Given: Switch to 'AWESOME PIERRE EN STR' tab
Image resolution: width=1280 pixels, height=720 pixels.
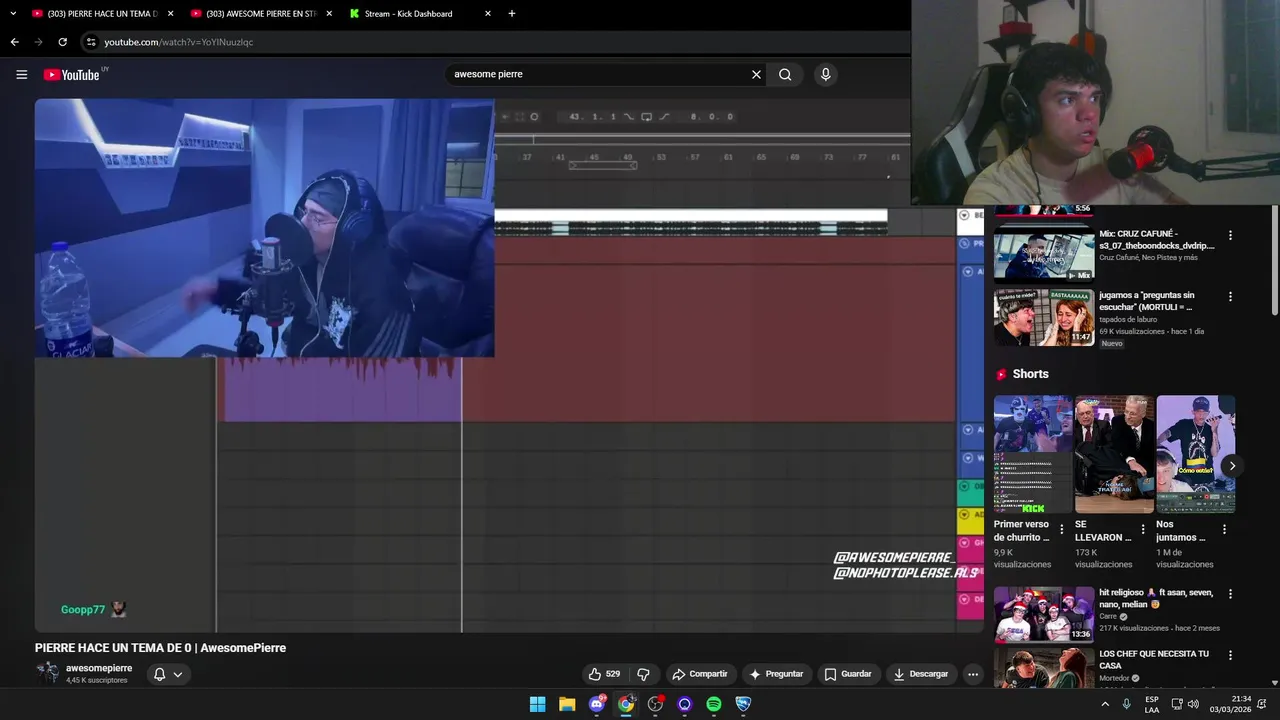Looking at the screenshot, I should [x=262, y=14].
